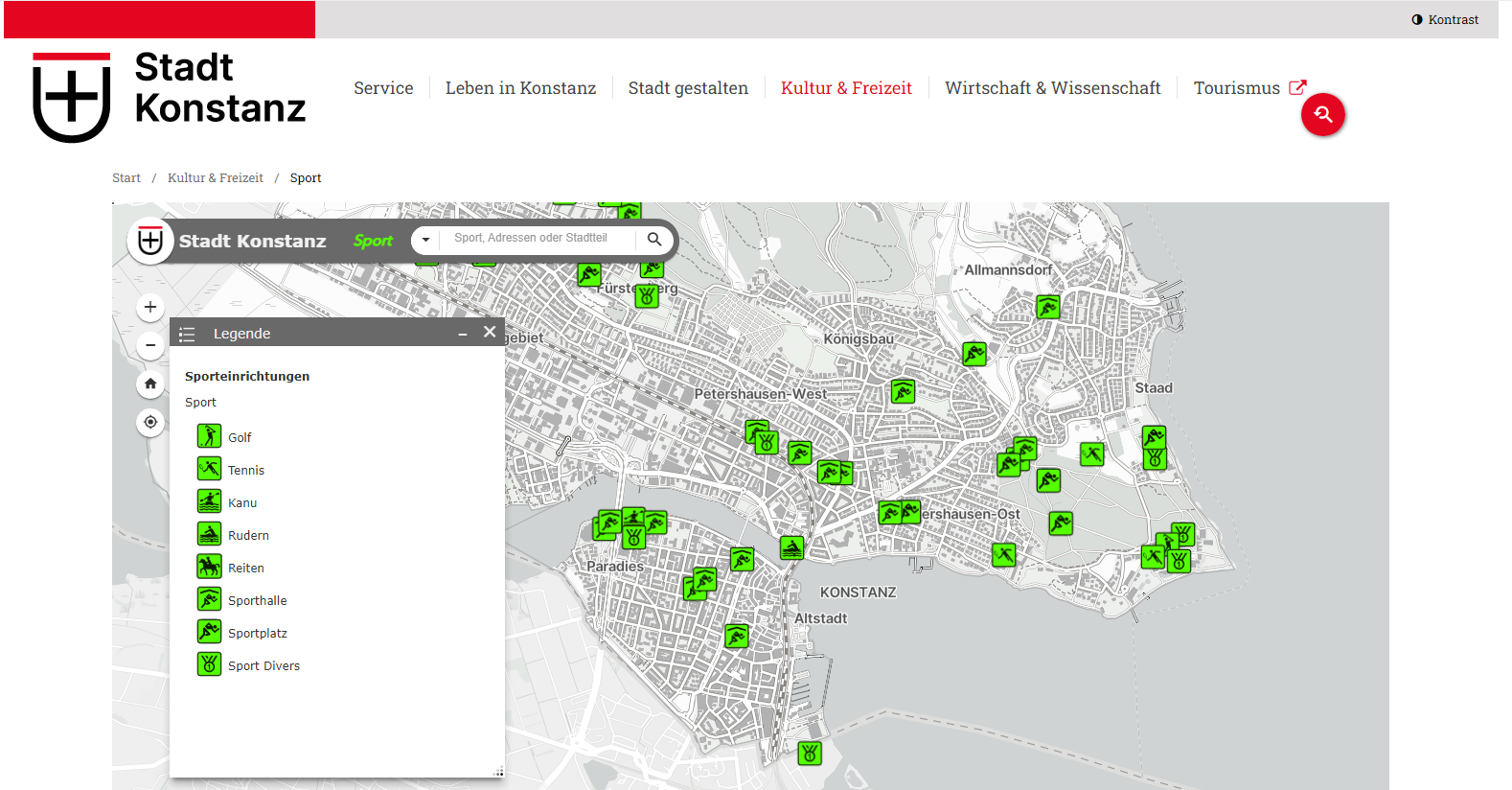Select the Sport Divers marker at harbor south

tap(810, 754)
